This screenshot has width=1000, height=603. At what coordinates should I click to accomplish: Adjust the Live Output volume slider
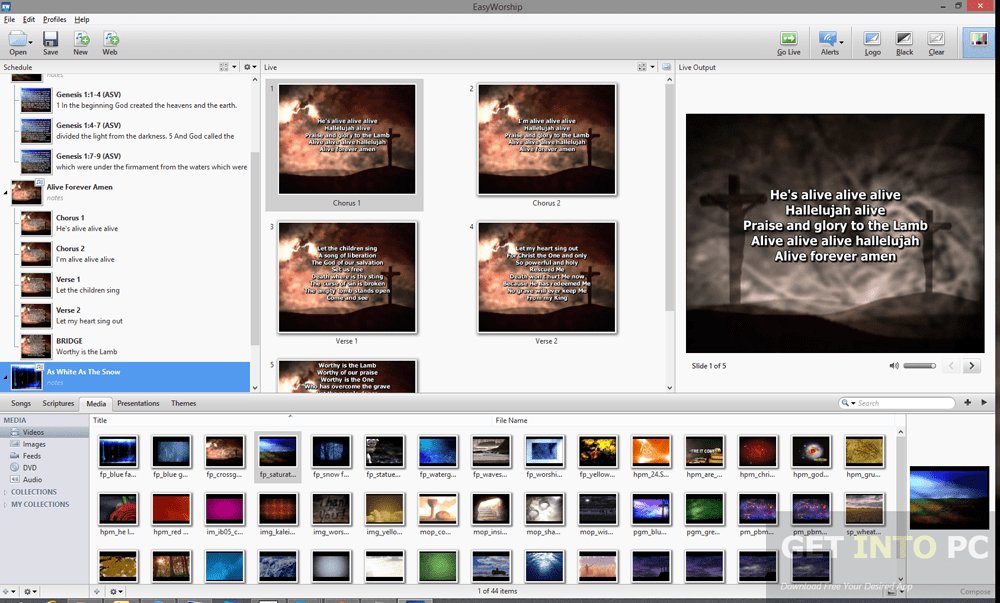pyautogui.click(x=919, y=366)
